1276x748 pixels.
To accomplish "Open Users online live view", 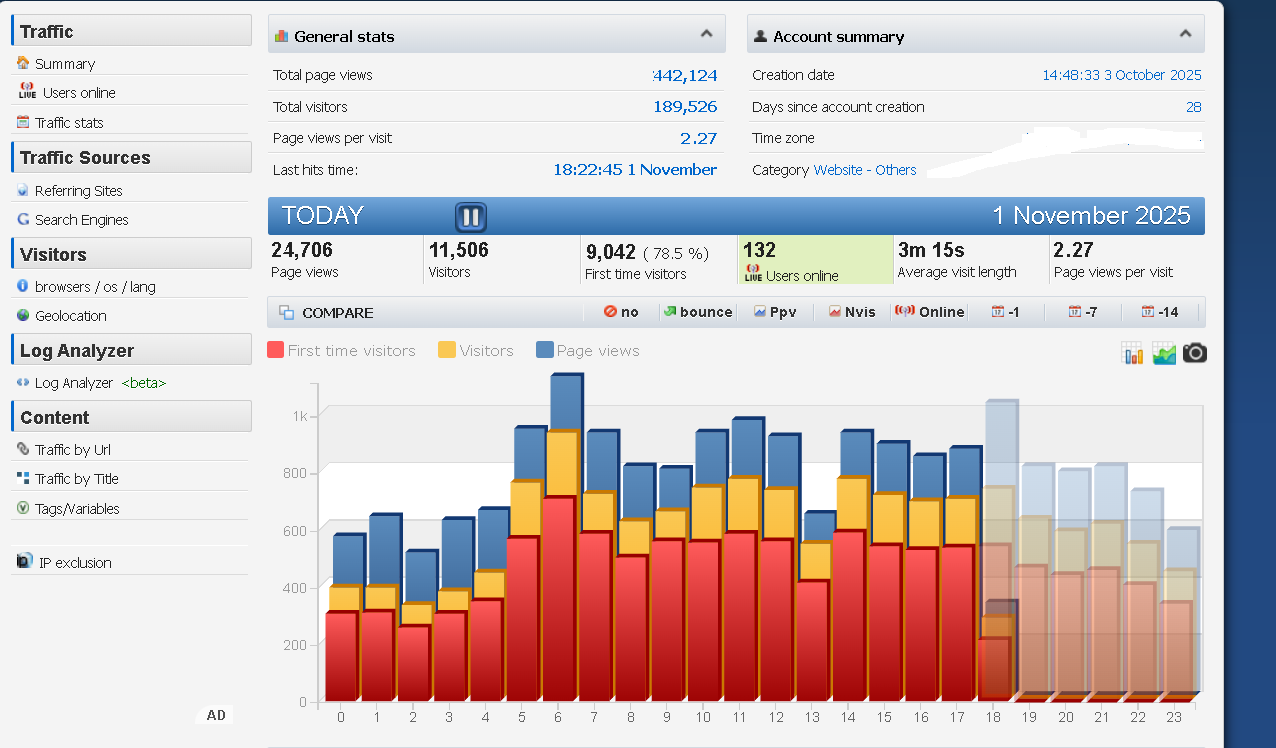I will pyautogui.click(x=78, y=93).
